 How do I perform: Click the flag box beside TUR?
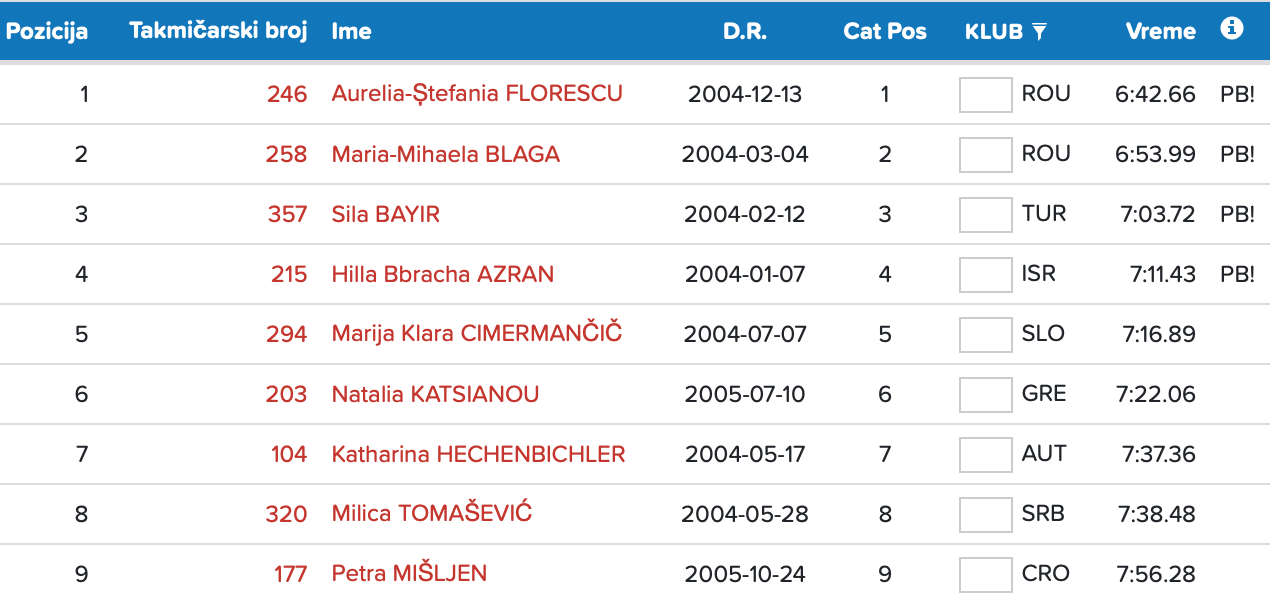click(x=985, y=215)
